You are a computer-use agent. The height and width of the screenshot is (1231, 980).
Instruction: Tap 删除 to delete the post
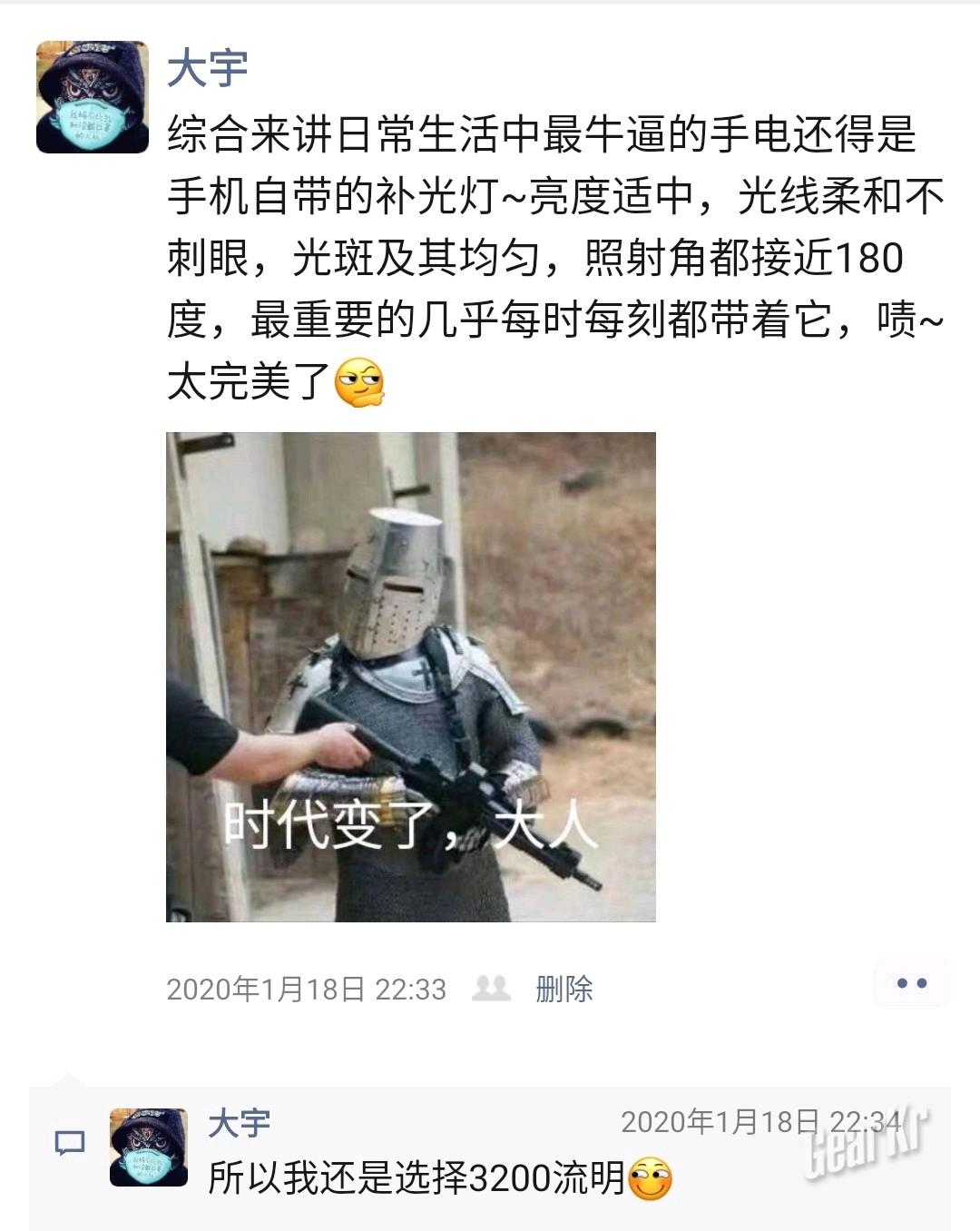(x=563, y=989)
